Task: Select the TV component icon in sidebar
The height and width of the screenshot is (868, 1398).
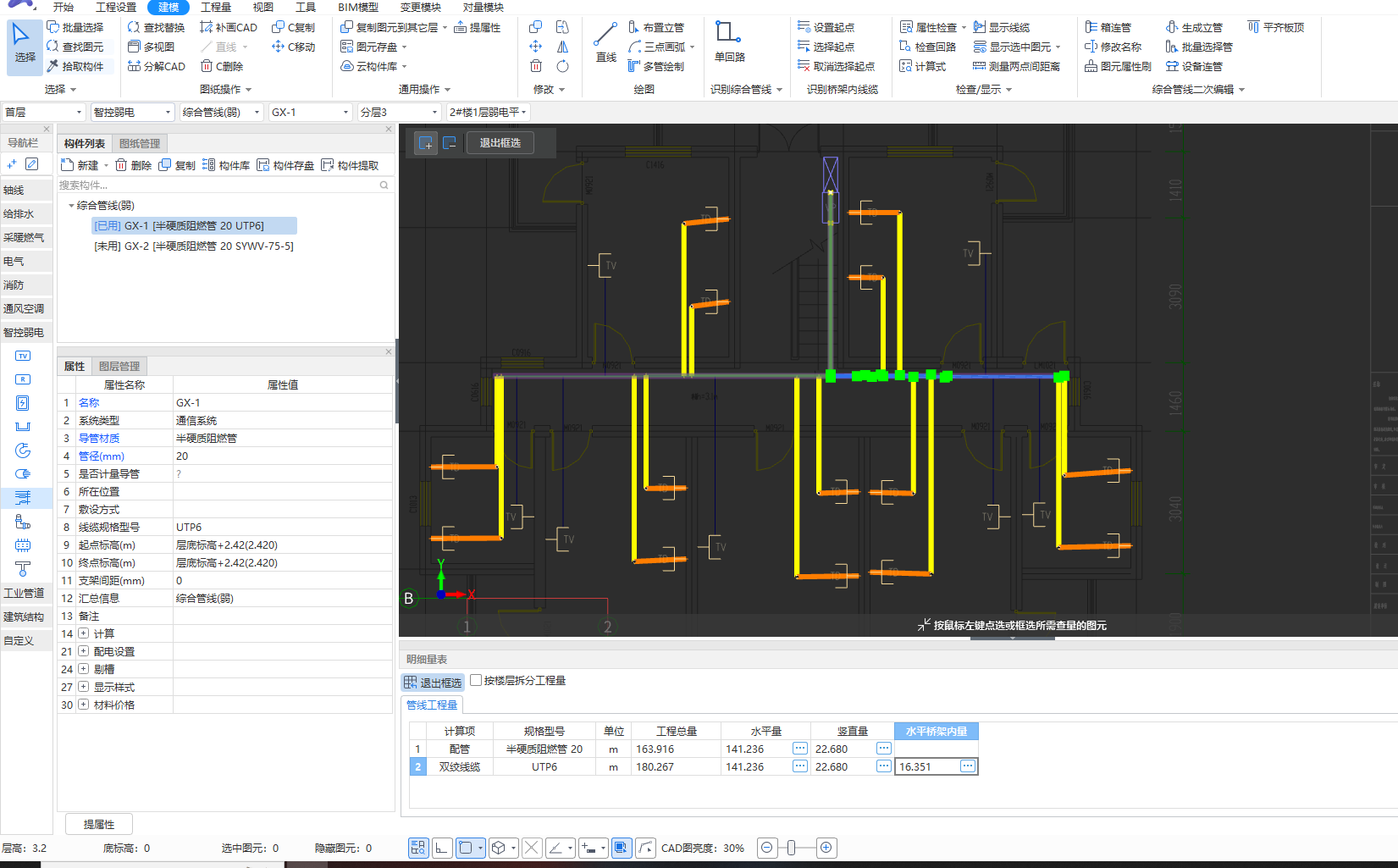Action: pyautogui.click(x=23, y=356)
